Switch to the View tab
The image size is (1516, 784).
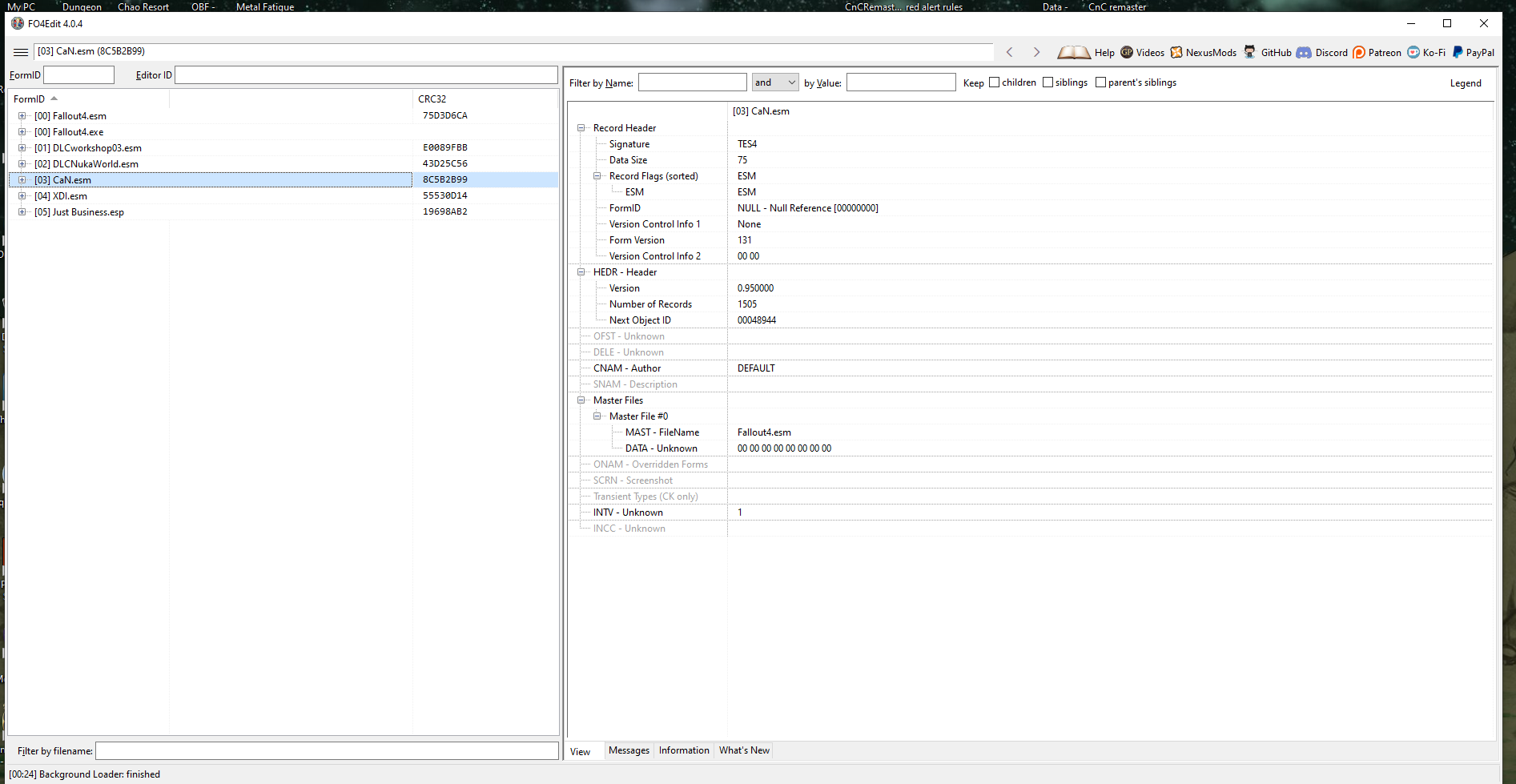coord(581,752)
